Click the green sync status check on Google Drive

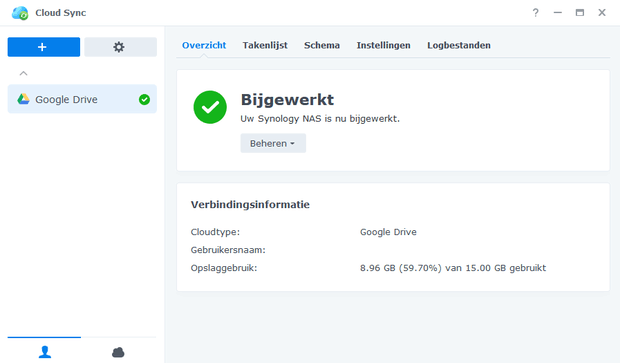pyautogui.click(x=144, y=99)
